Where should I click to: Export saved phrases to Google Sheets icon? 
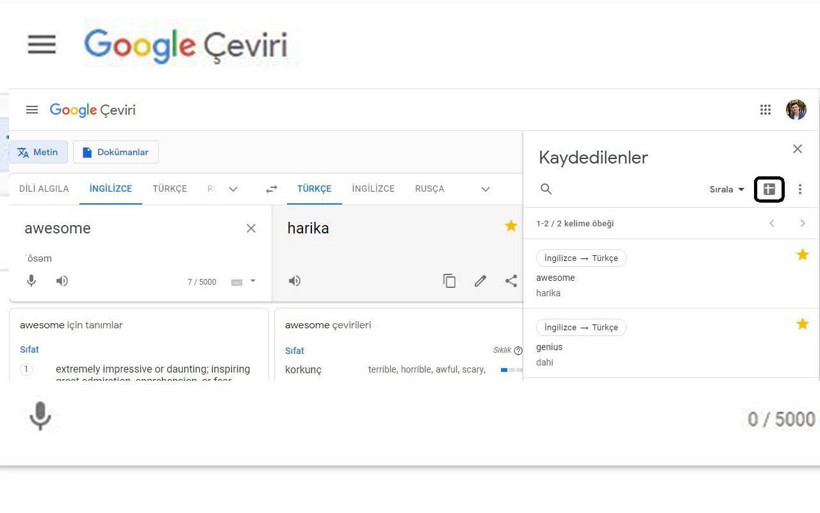pyautogui.click(x=769, y=189)
